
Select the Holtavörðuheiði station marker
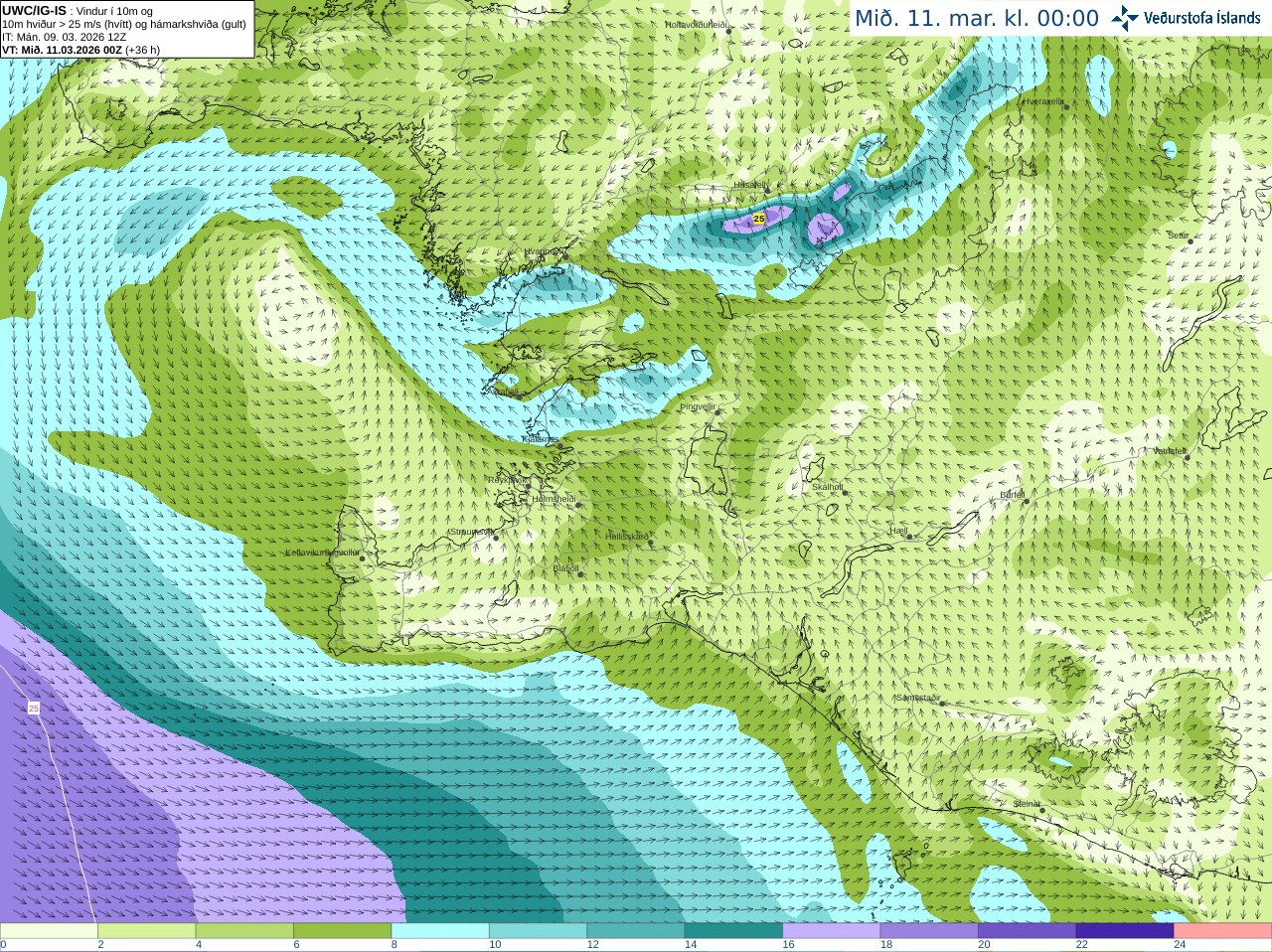tap(728, 31)
